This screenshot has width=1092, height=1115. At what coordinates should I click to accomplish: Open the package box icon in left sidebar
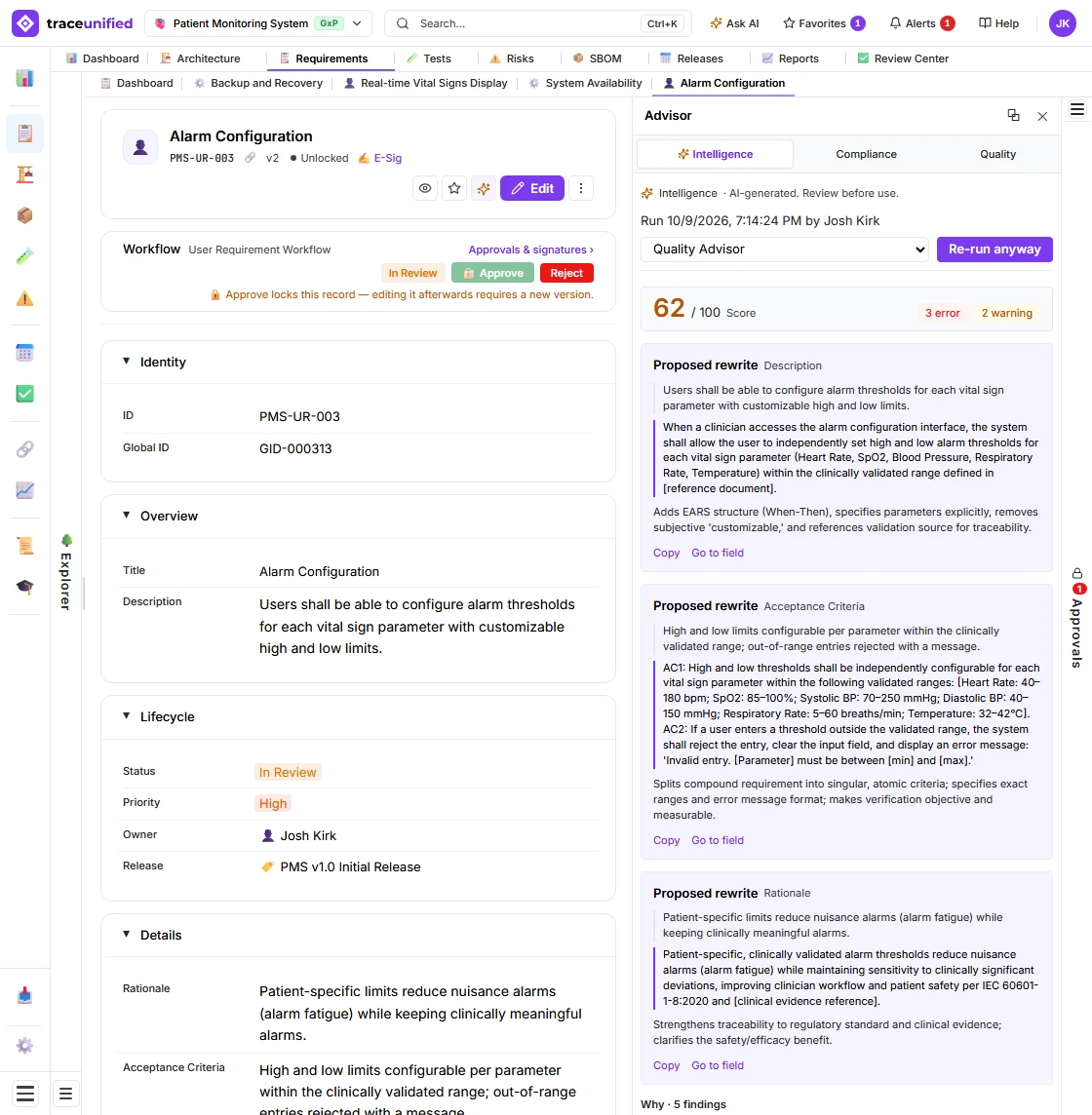click(x=25, y=215)
